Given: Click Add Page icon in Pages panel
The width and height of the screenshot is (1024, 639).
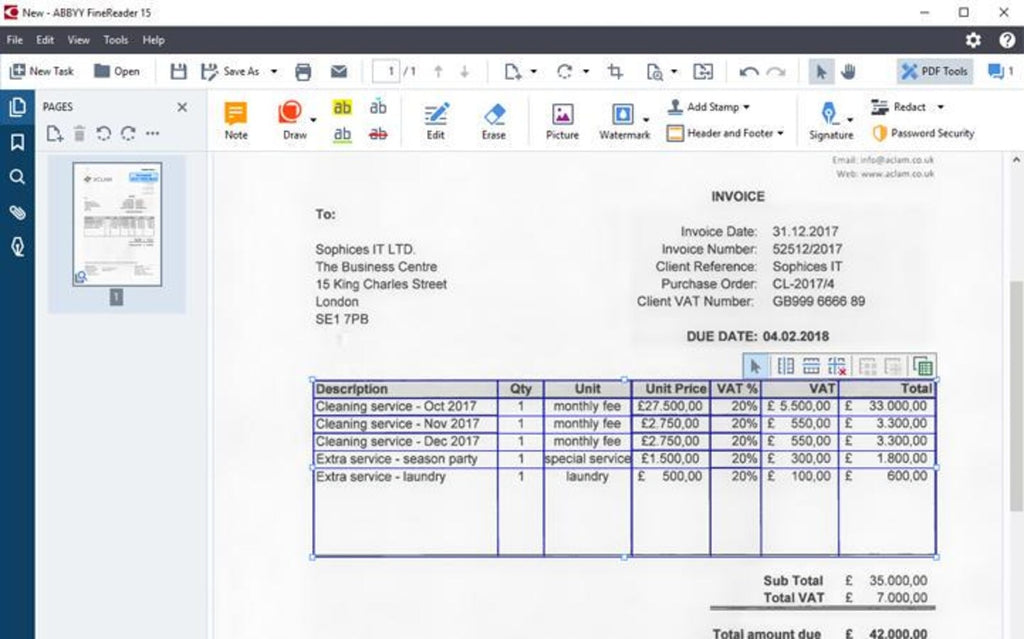Looking at the screenshot, I should coord(54,134).
